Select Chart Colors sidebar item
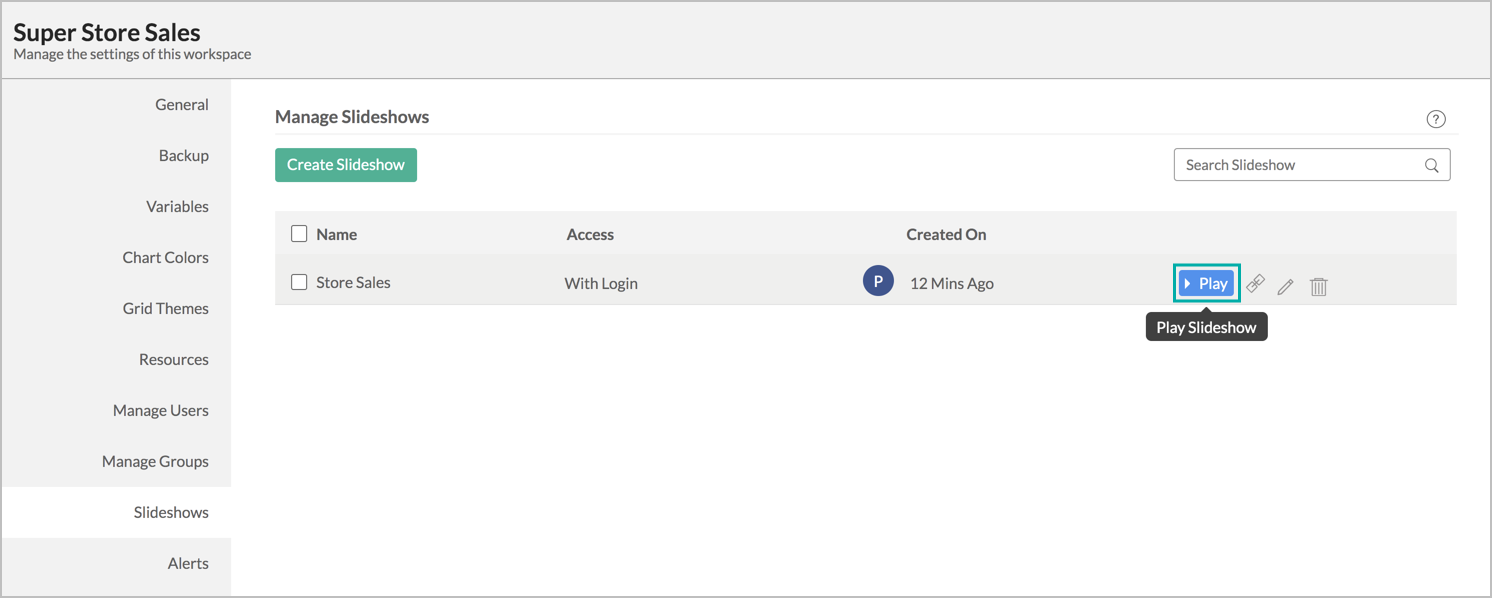The width and height of the screenshot is (1492, 598). pyautogui.click(x=166, y=258)
